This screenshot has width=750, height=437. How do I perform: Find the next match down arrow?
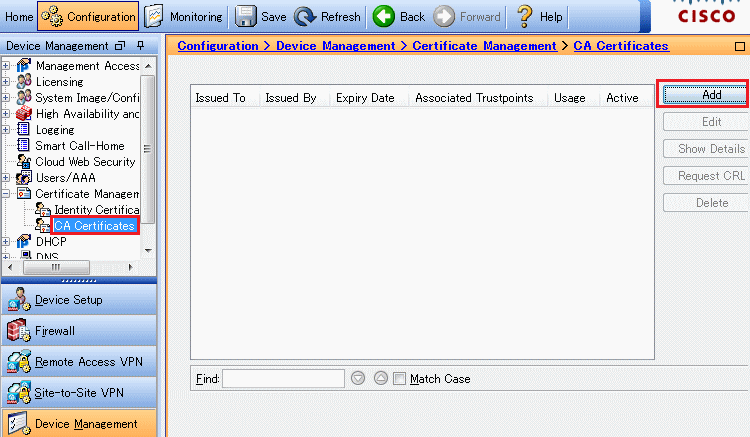(x=358, y=379)
